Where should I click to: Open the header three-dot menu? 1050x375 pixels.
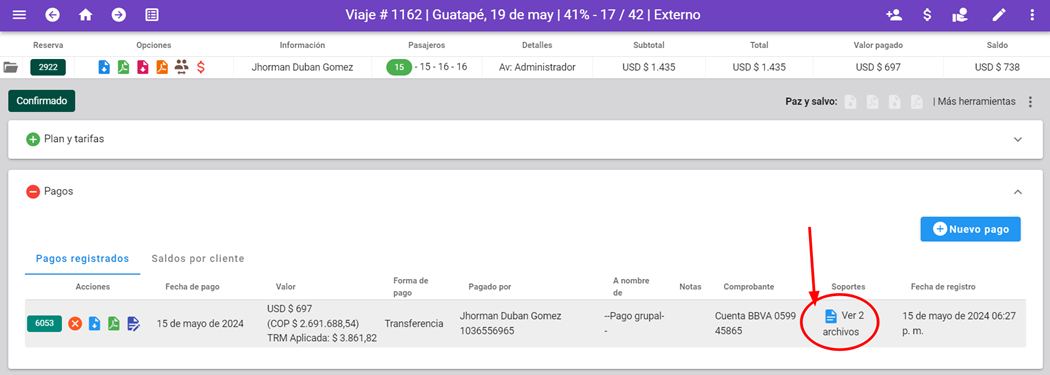point(1031,15)
